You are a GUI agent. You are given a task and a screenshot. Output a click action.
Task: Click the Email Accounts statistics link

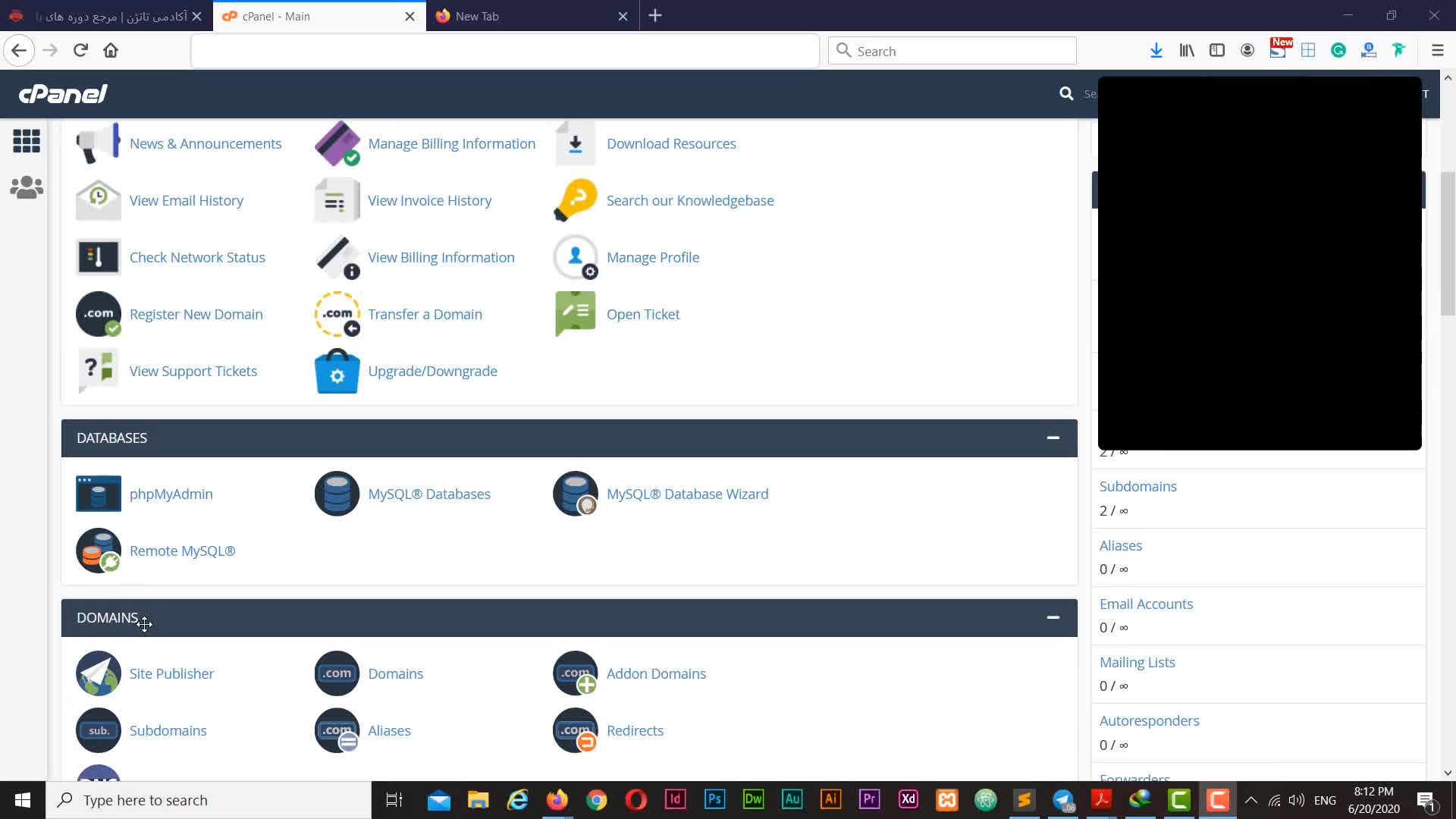coord(1146,604)
